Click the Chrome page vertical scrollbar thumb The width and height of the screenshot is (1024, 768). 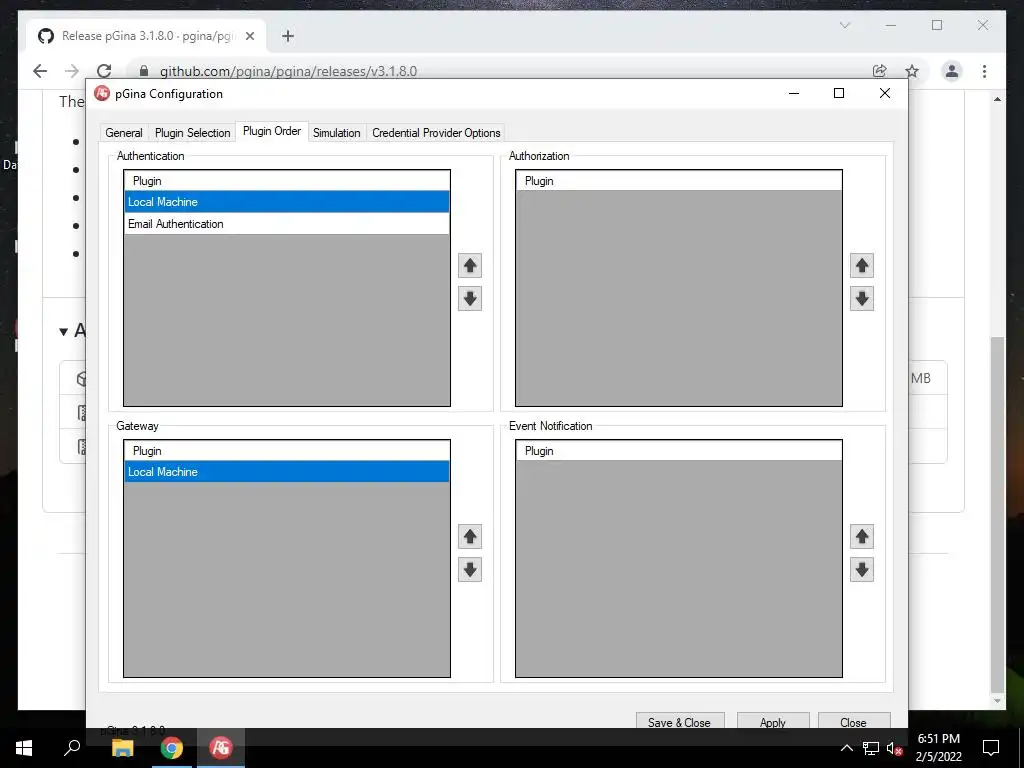click(997, 514)
